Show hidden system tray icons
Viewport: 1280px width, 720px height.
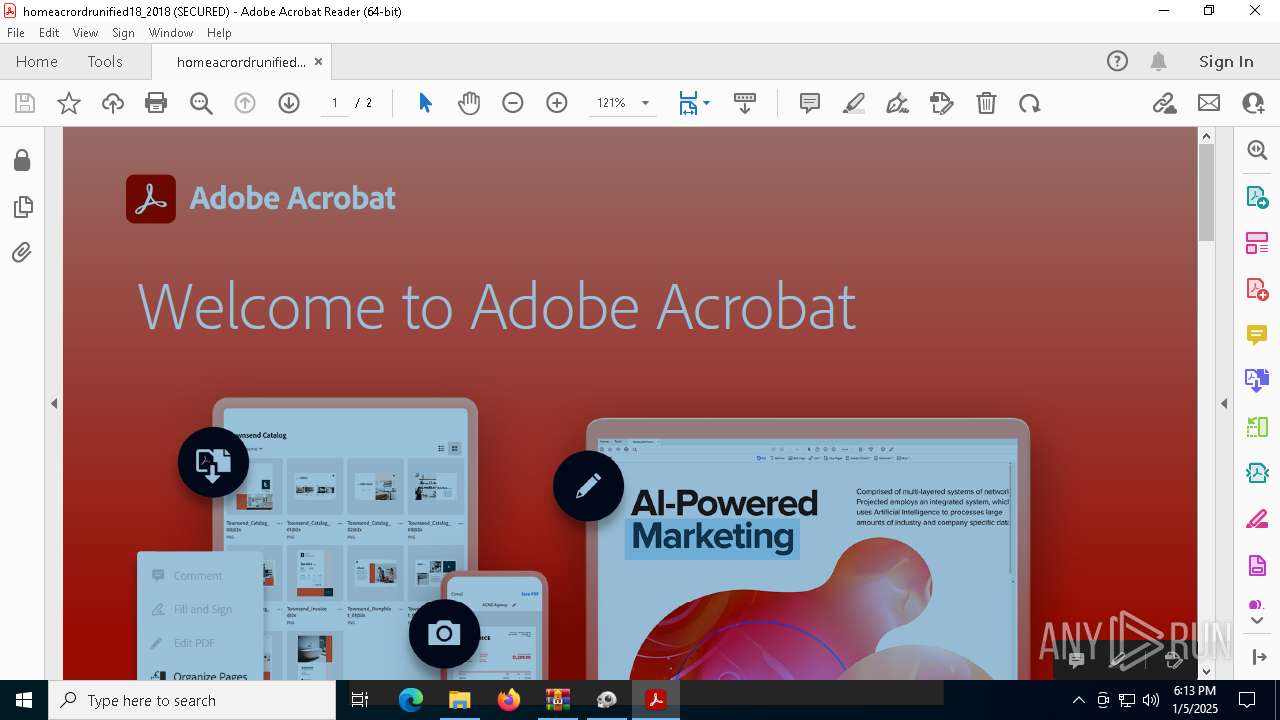[x=1079, y=700]
